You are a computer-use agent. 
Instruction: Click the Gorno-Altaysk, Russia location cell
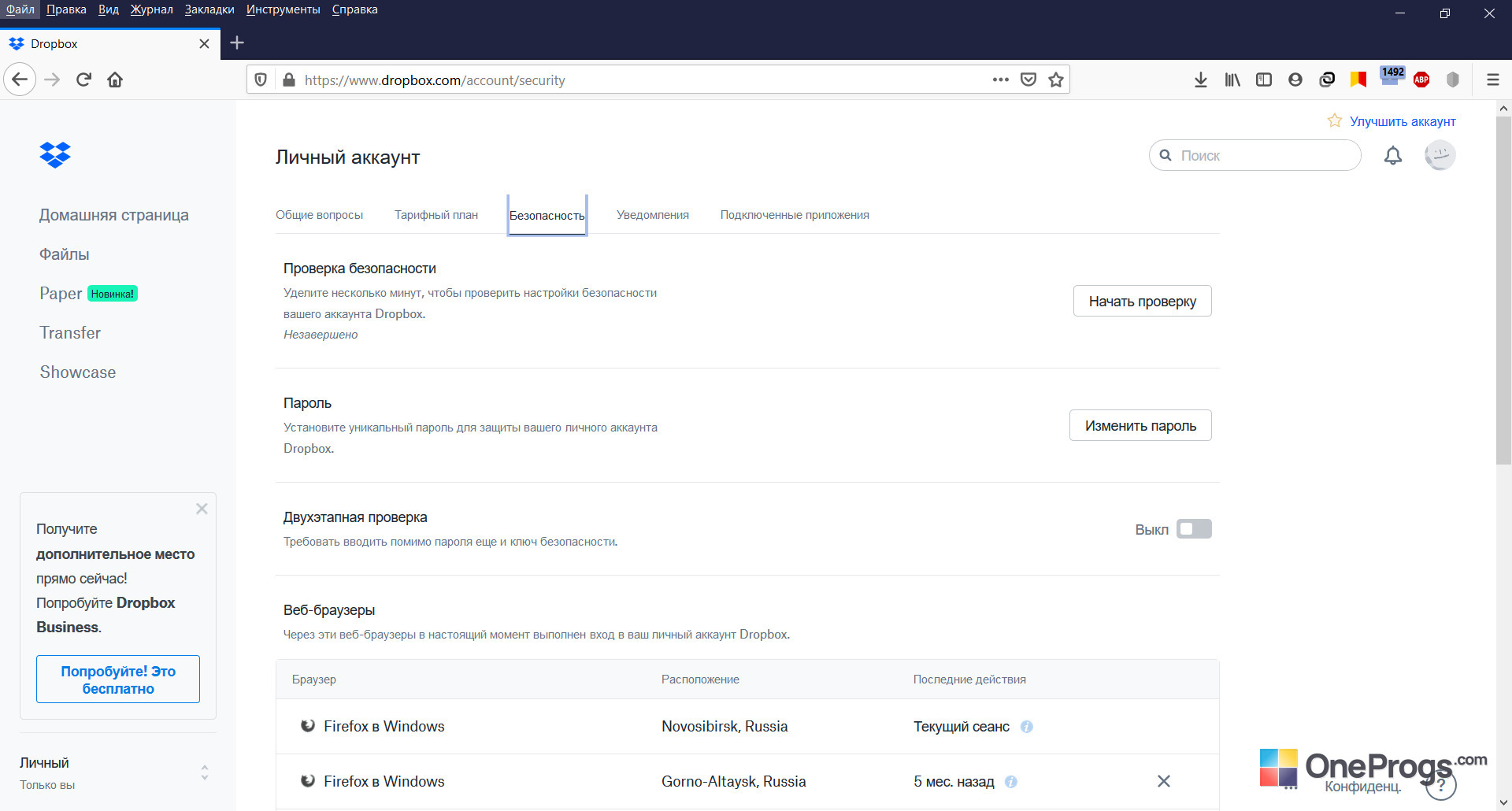pos(734,782)
